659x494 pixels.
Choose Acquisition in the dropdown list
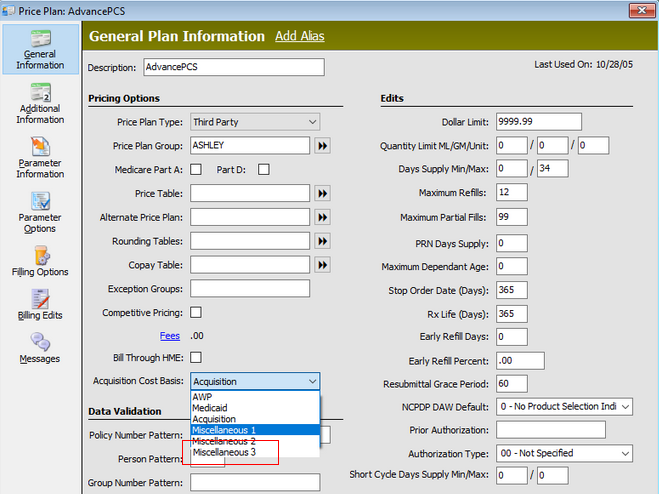(255, 419)
